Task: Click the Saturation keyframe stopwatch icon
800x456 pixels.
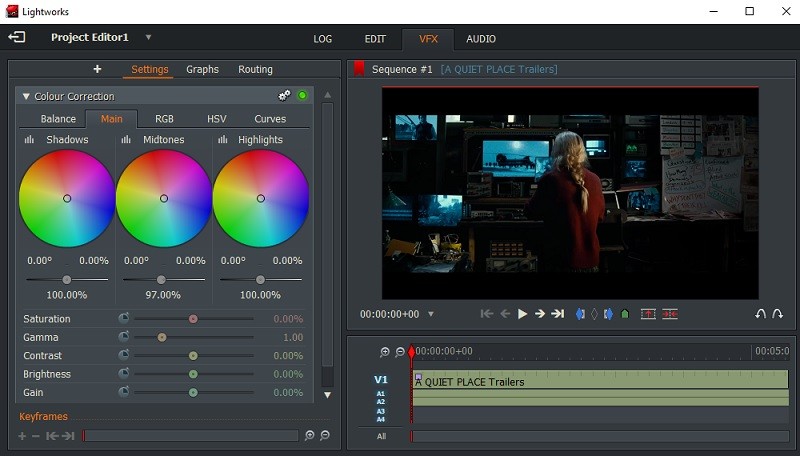Action: pos(123,318)
